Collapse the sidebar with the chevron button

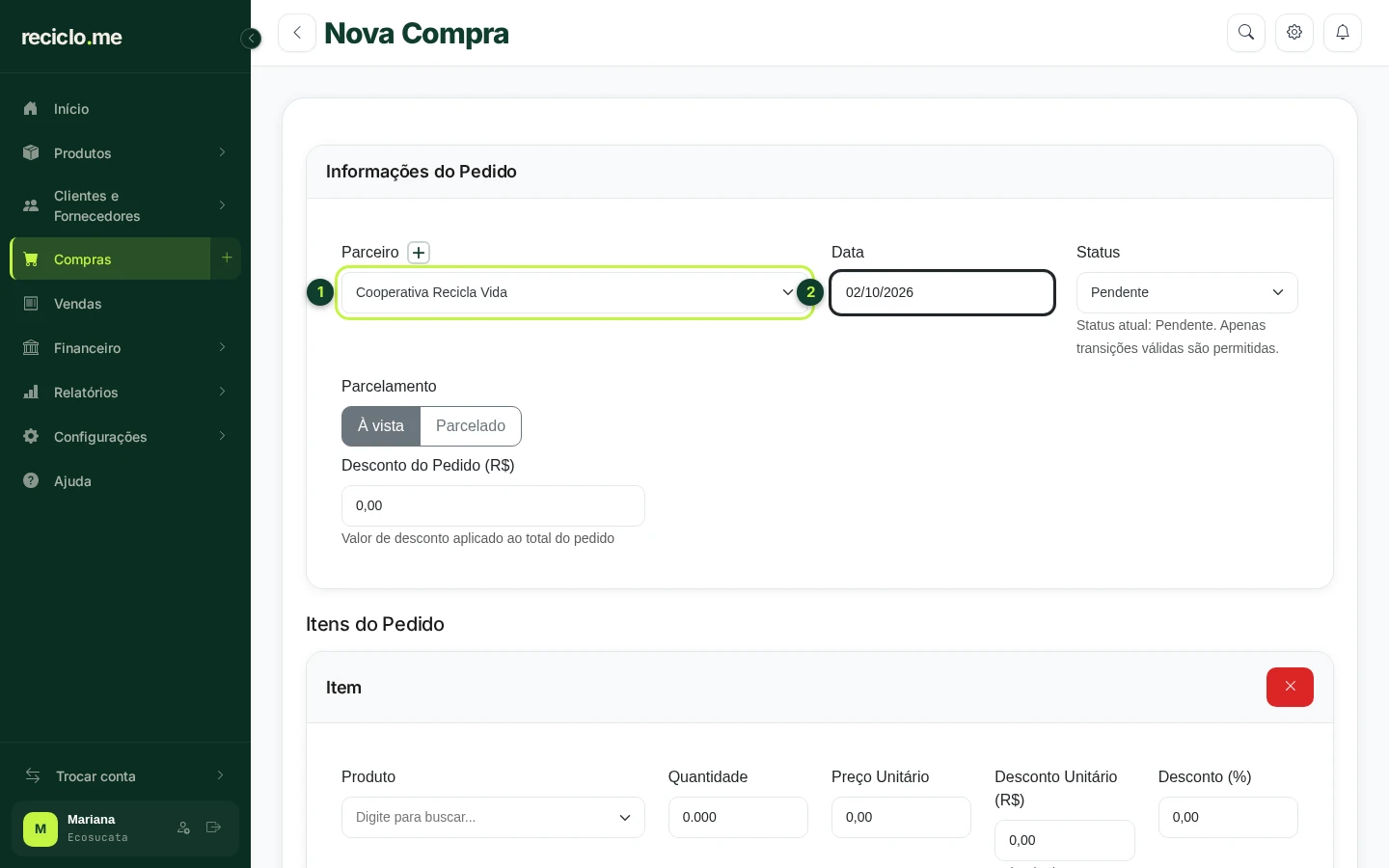tap(251, 39)
